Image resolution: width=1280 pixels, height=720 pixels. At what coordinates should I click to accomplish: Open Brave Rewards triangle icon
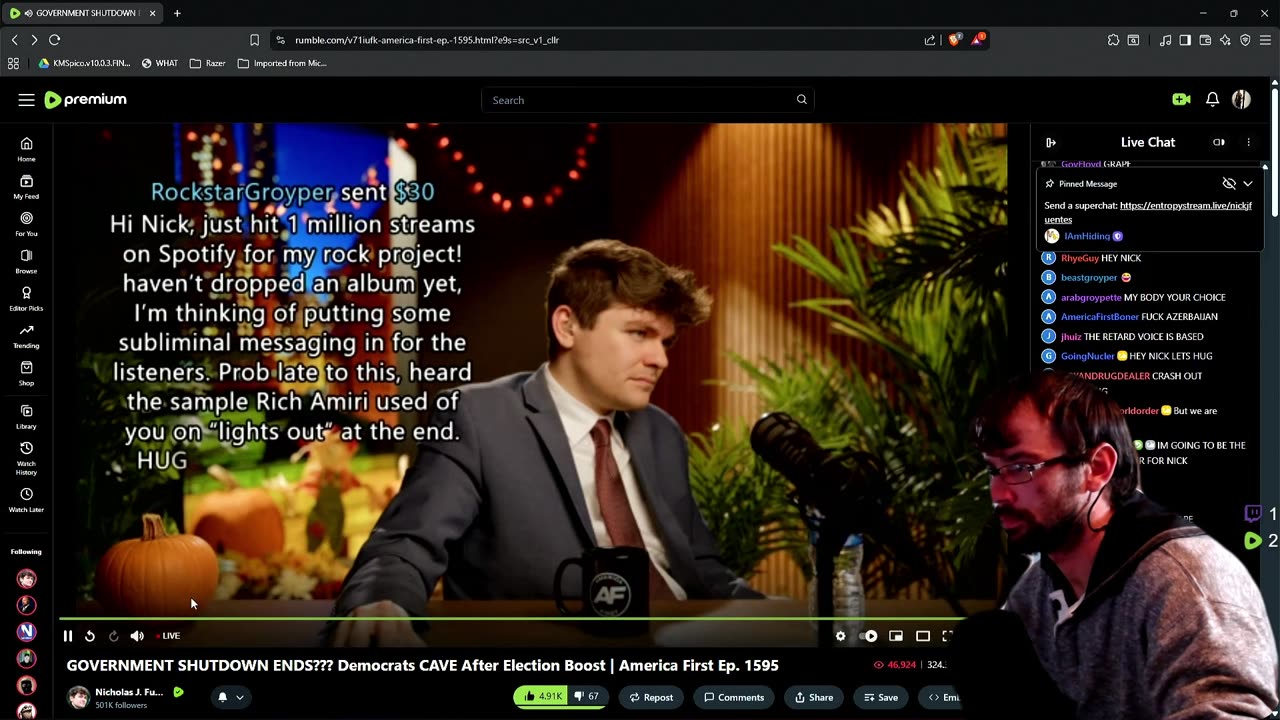pos(978,40)
